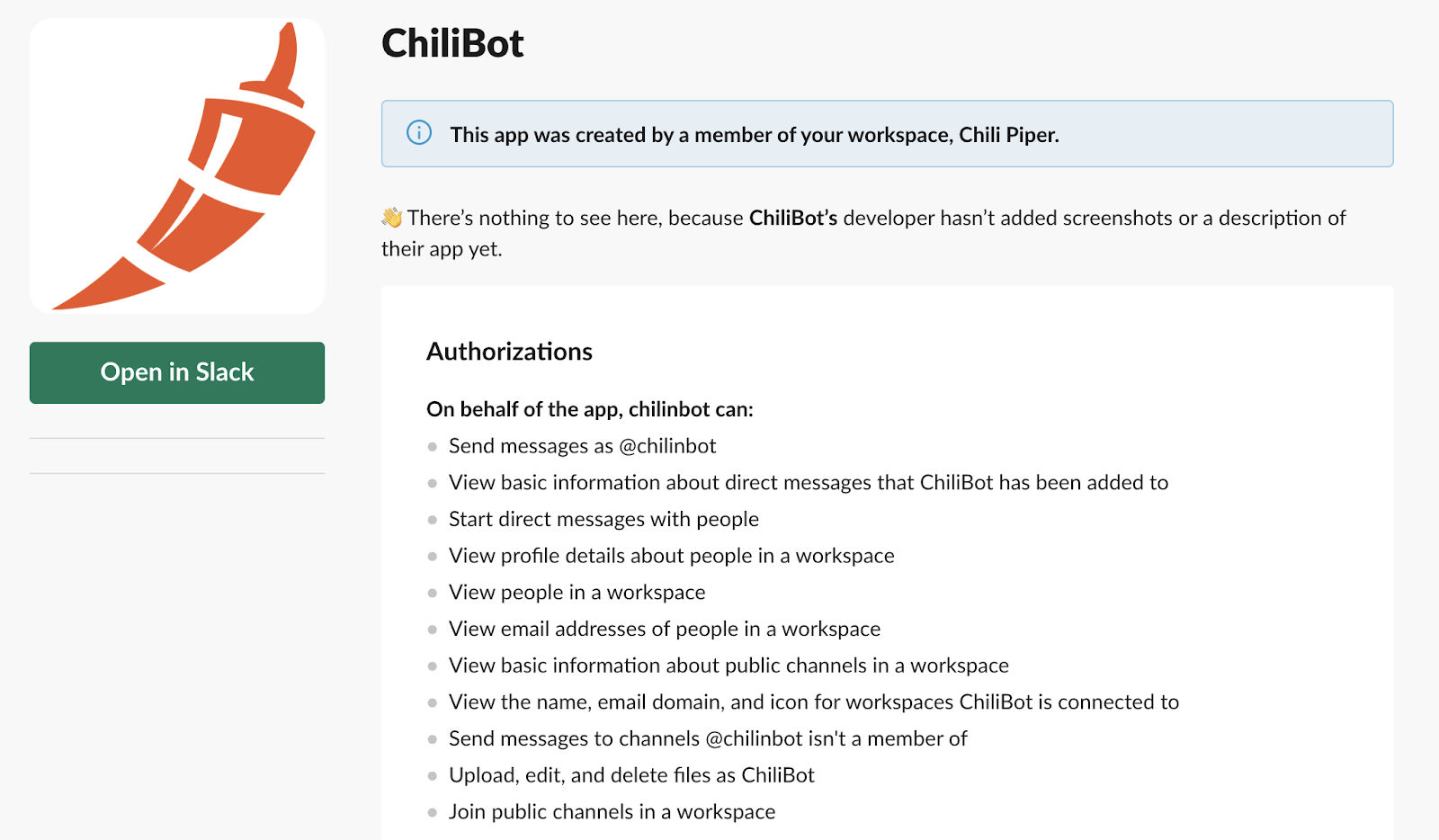Click "View people in a workspace" entry

pos(576,593)
